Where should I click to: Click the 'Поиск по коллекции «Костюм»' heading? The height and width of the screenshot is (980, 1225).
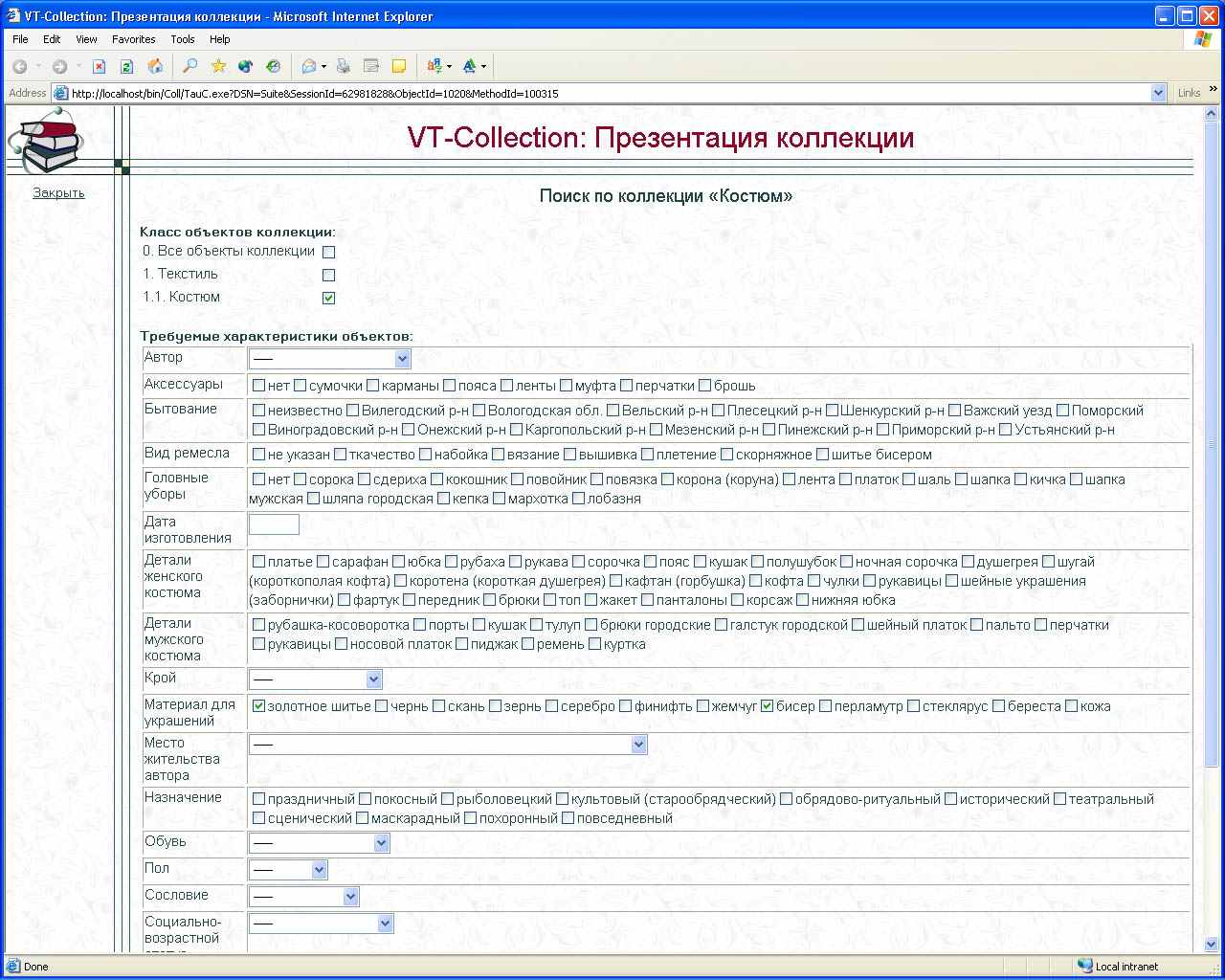[x=666, y=196]
